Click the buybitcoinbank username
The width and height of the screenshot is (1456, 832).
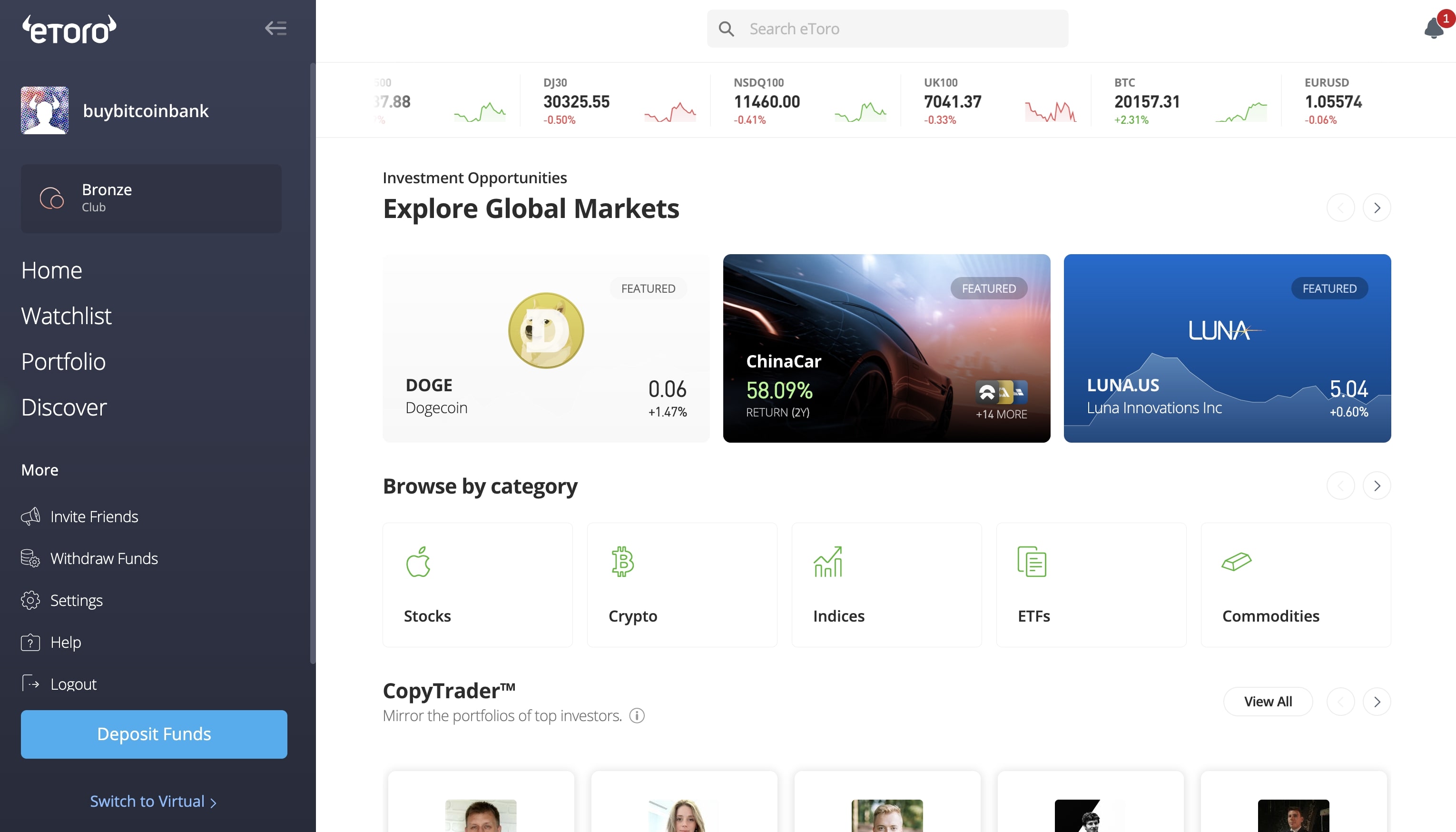point(146,111)
